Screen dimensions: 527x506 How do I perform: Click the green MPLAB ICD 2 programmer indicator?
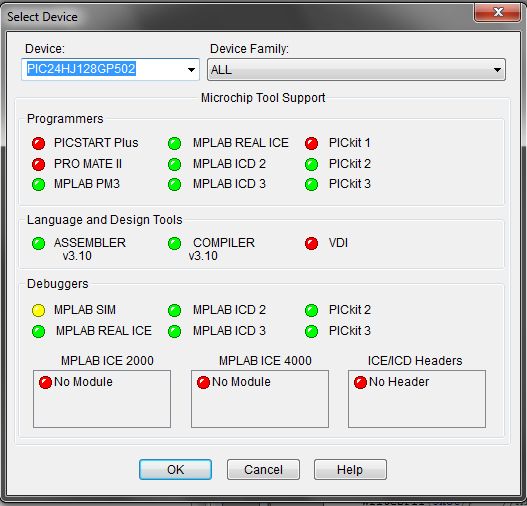coord(174,164)
